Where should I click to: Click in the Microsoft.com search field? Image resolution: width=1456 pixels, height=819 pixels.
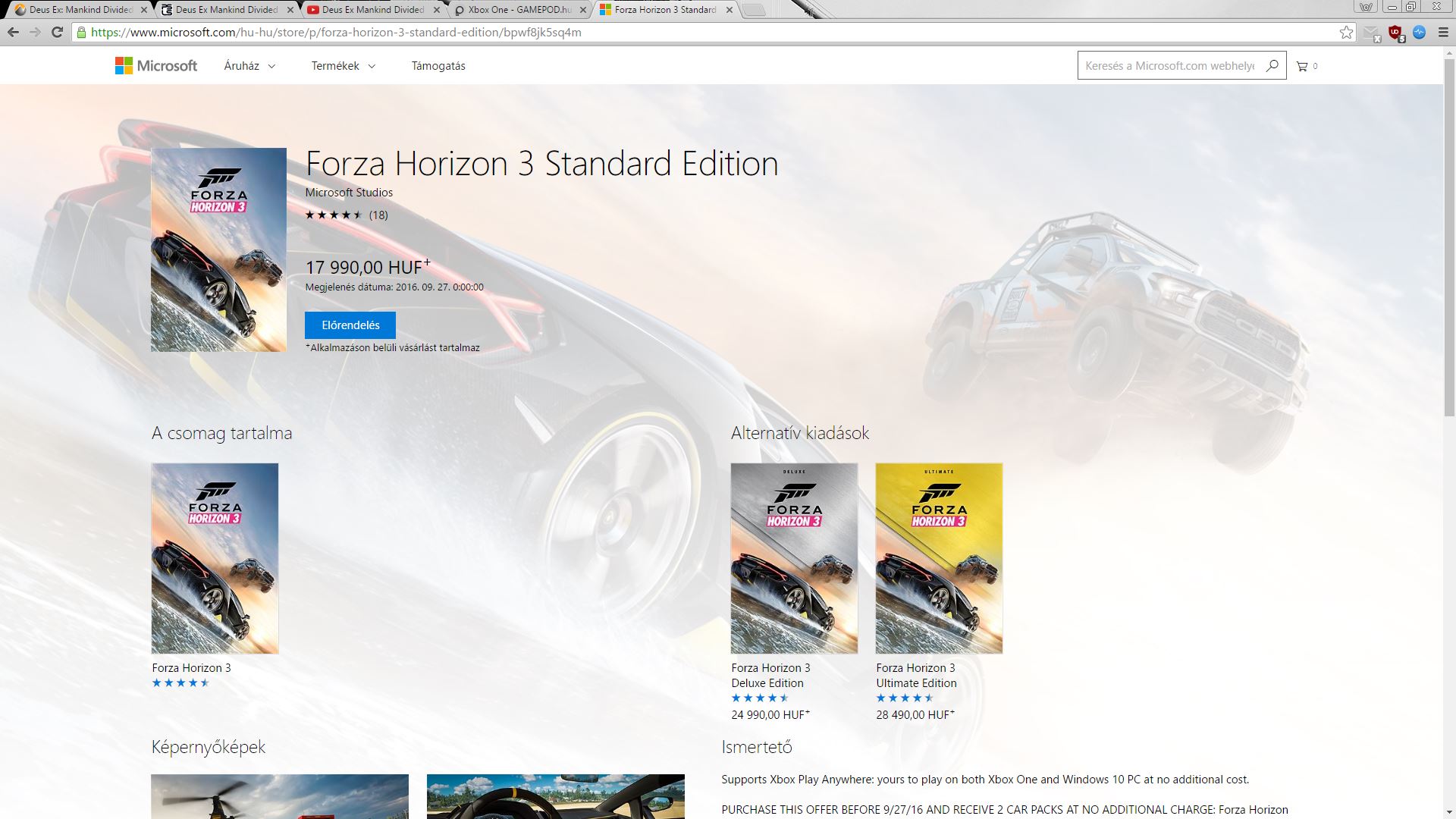[x=1168, y=66]
